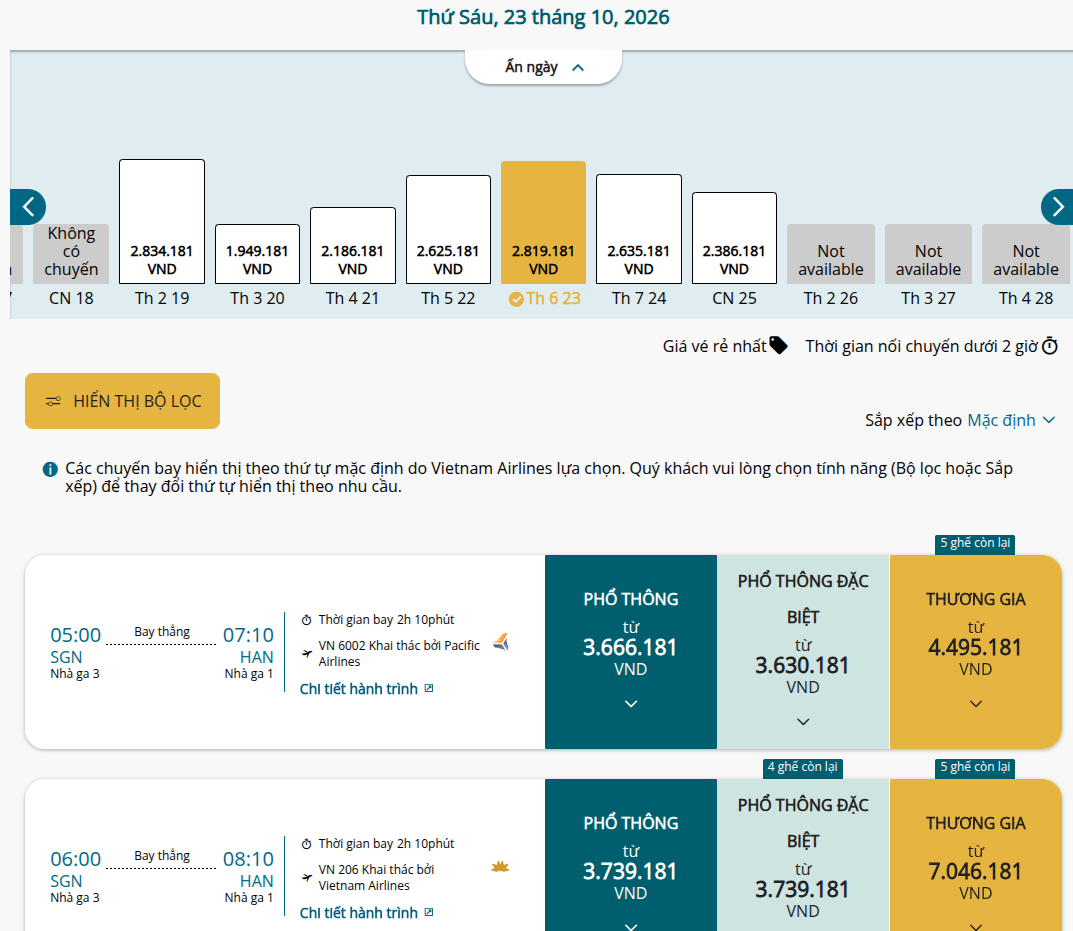Click the connection time stopwatch icon
The height and width of the screenshot is (931, 1073).
pos(1050,346)
